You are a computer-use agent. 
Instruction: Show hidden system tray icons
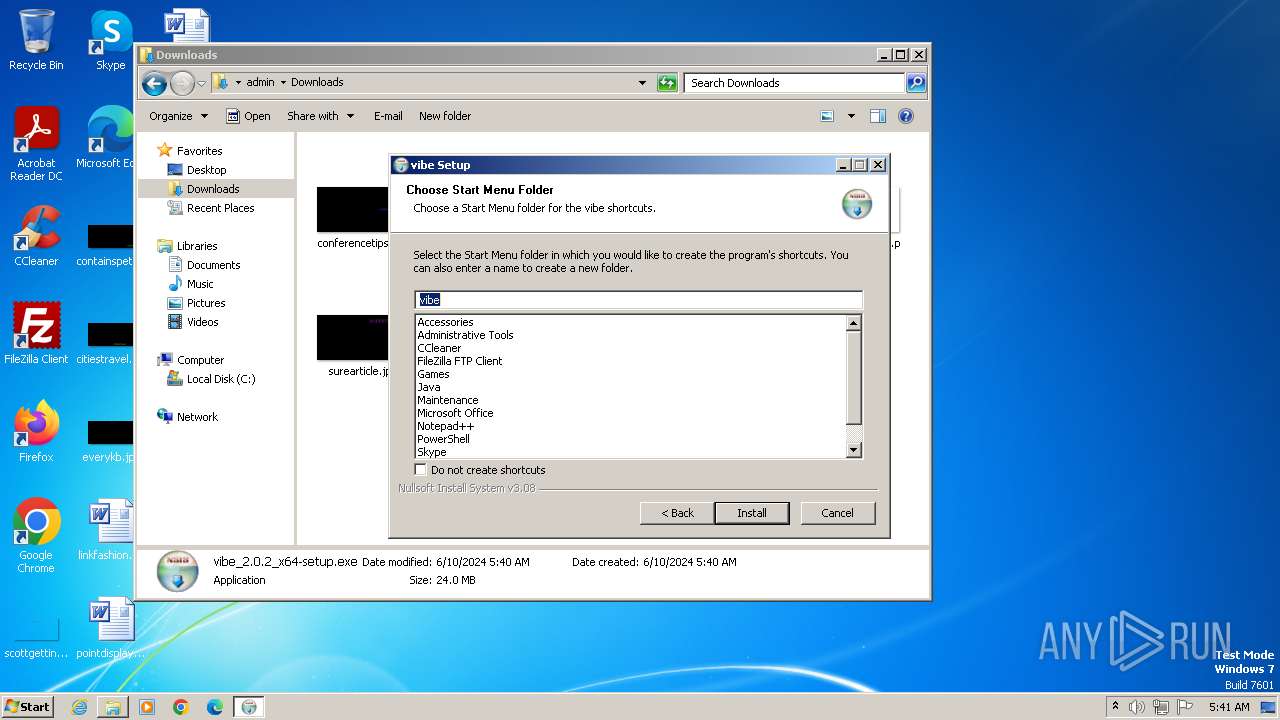tap(1115, 707)
